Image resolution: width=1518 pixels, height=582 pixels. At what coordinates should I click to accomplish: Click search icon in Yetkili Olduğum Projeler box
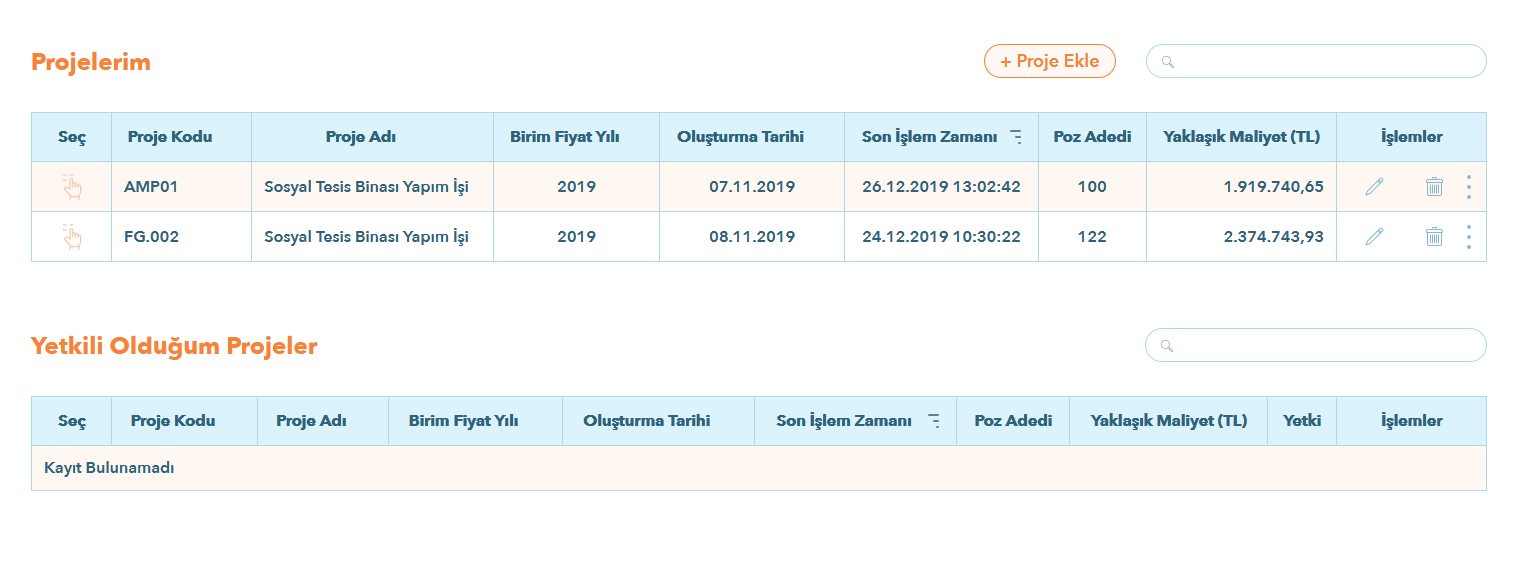coord(1167,346)
